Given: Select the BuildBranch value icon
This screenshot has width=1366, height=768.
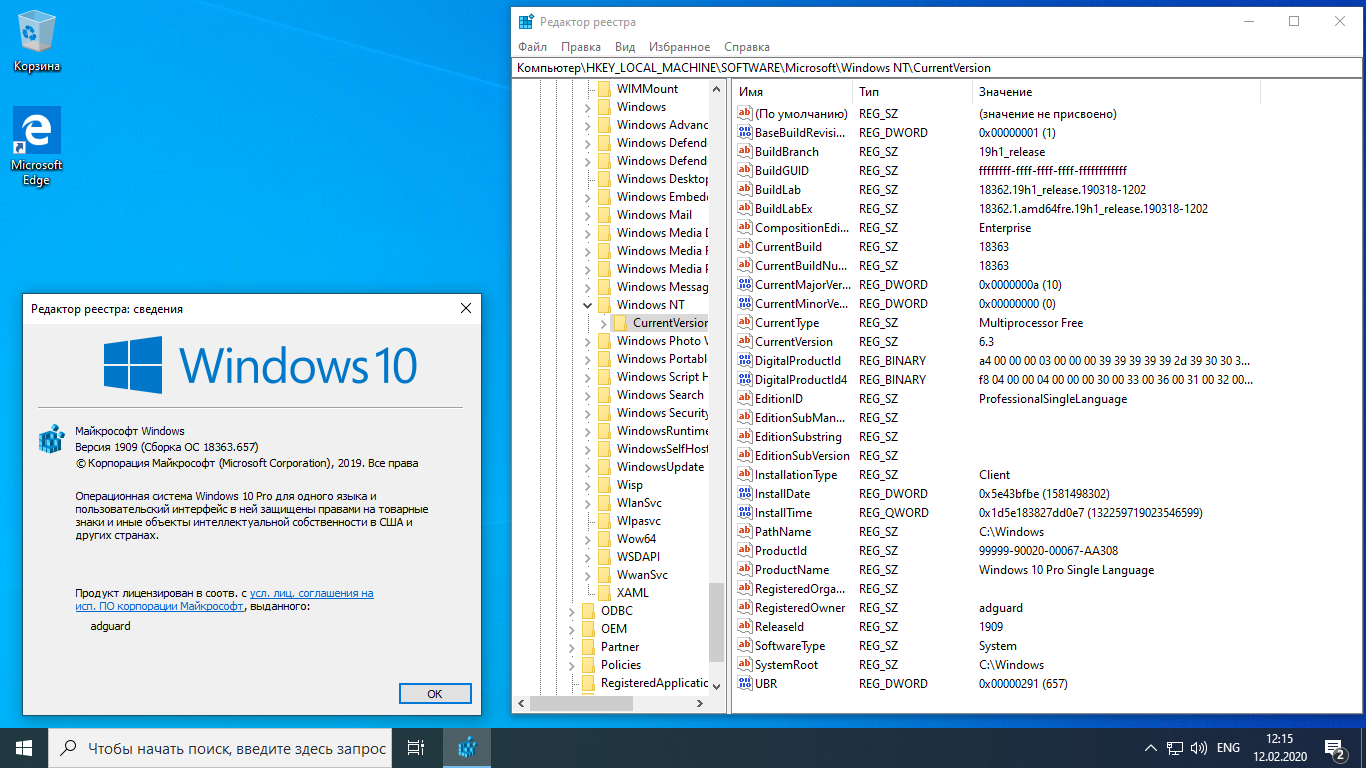Looking at the screenshot, I should [x=745, y=152].
